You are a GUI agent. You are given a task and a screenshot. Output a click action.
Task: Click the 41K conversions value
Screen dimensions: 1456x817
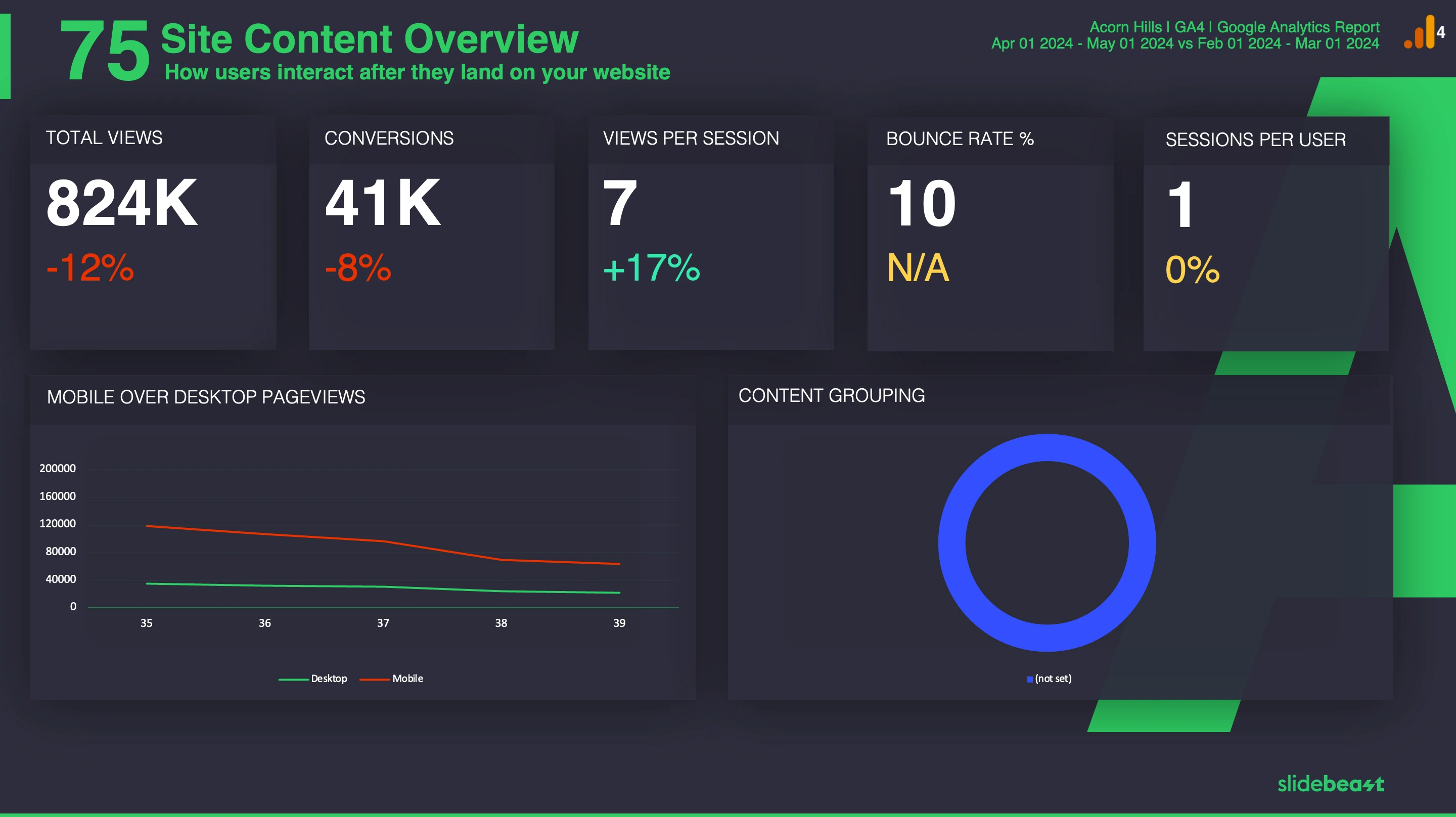coord(383,203)
